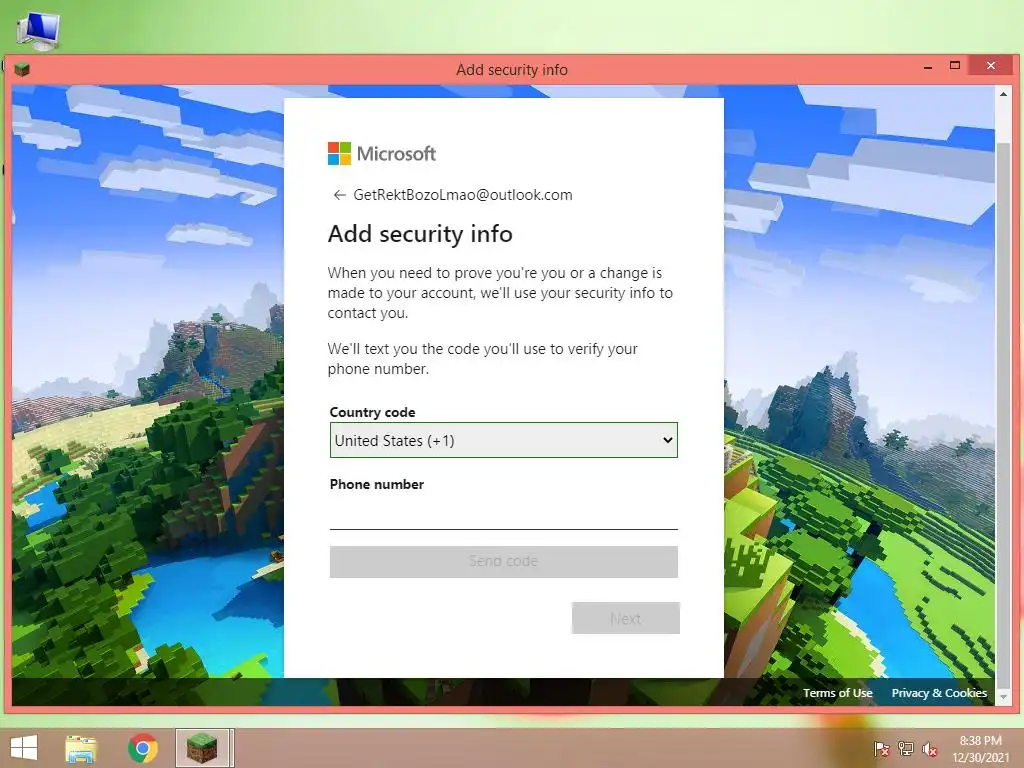Launch Google Chrome from the taskbar
Image resolution: width=1024 pixels, height=768 pixels.
pyautogui.click(x=142, y=748)
